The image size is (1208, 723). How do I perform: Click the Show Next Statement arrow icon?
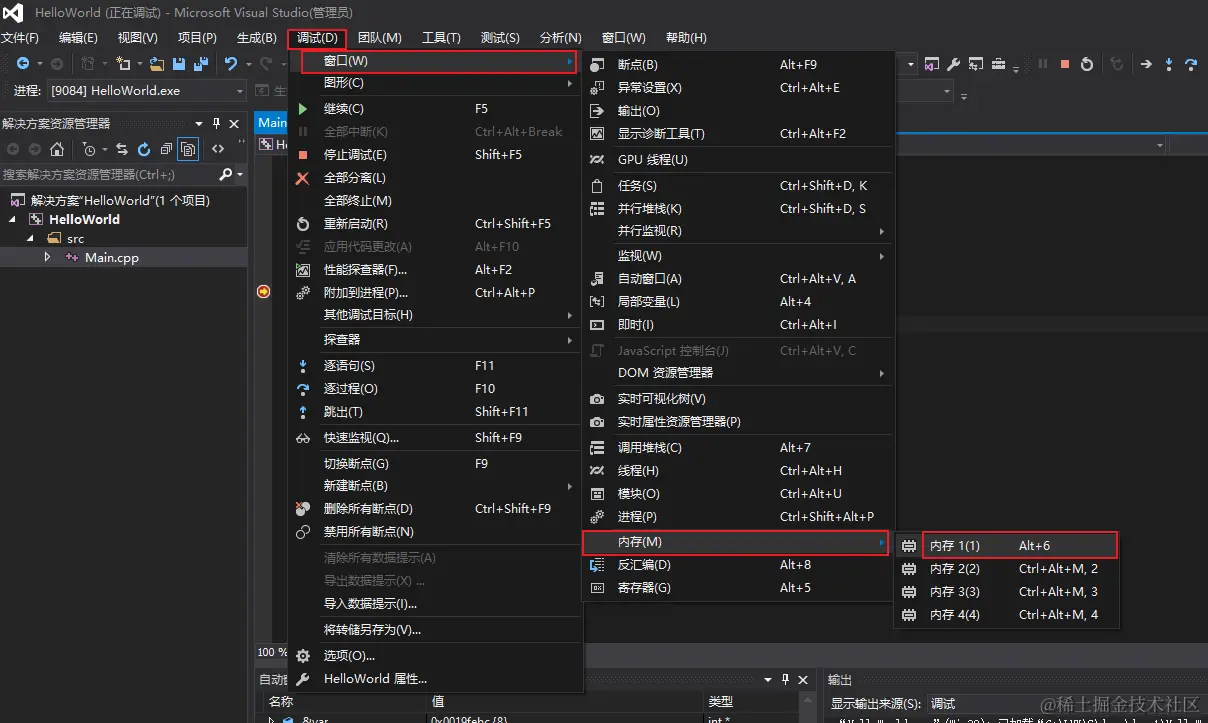tap(1146, 64)
